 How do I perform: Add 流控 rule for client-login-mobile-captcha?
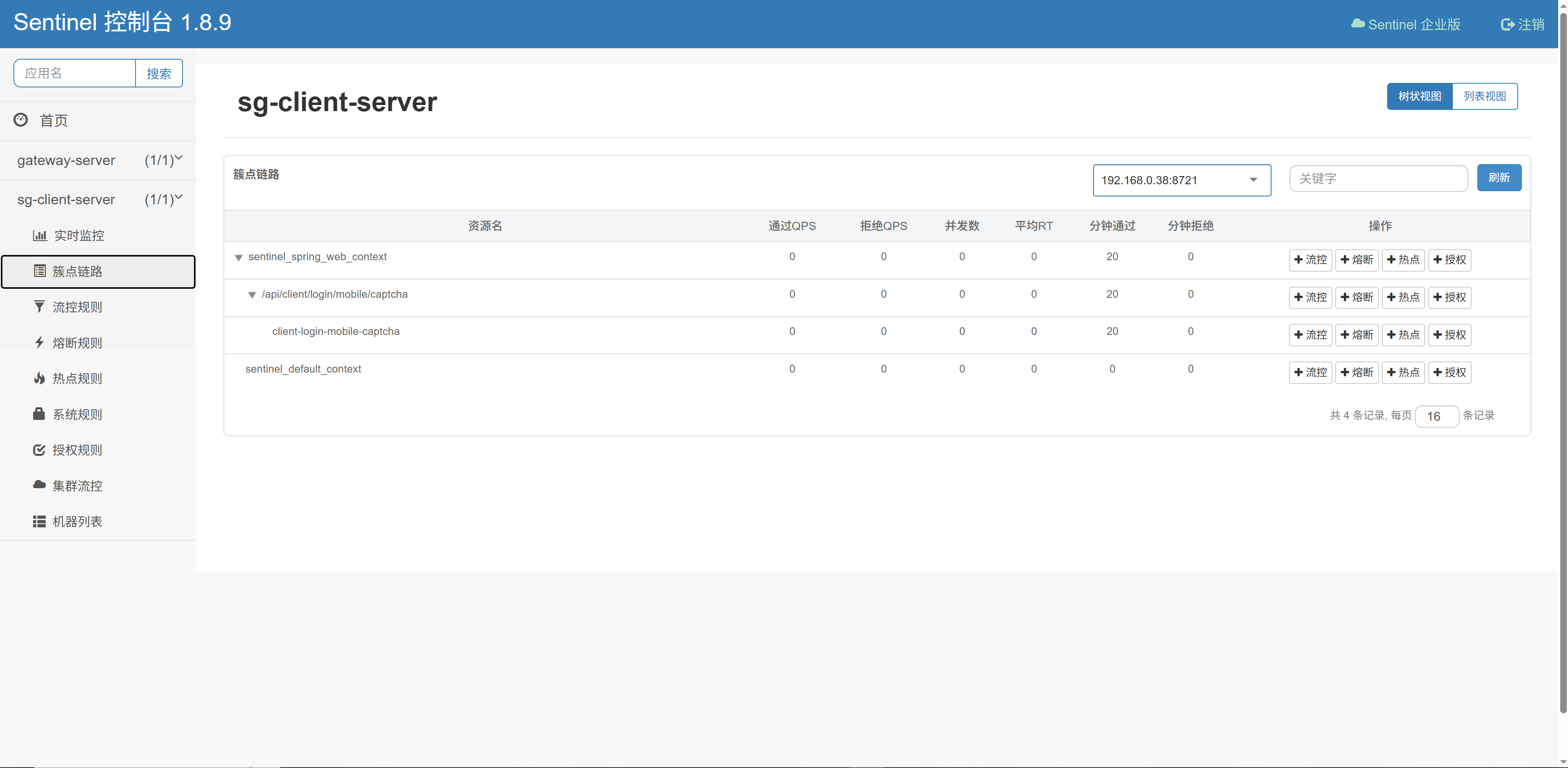(x=1310, y=335)
